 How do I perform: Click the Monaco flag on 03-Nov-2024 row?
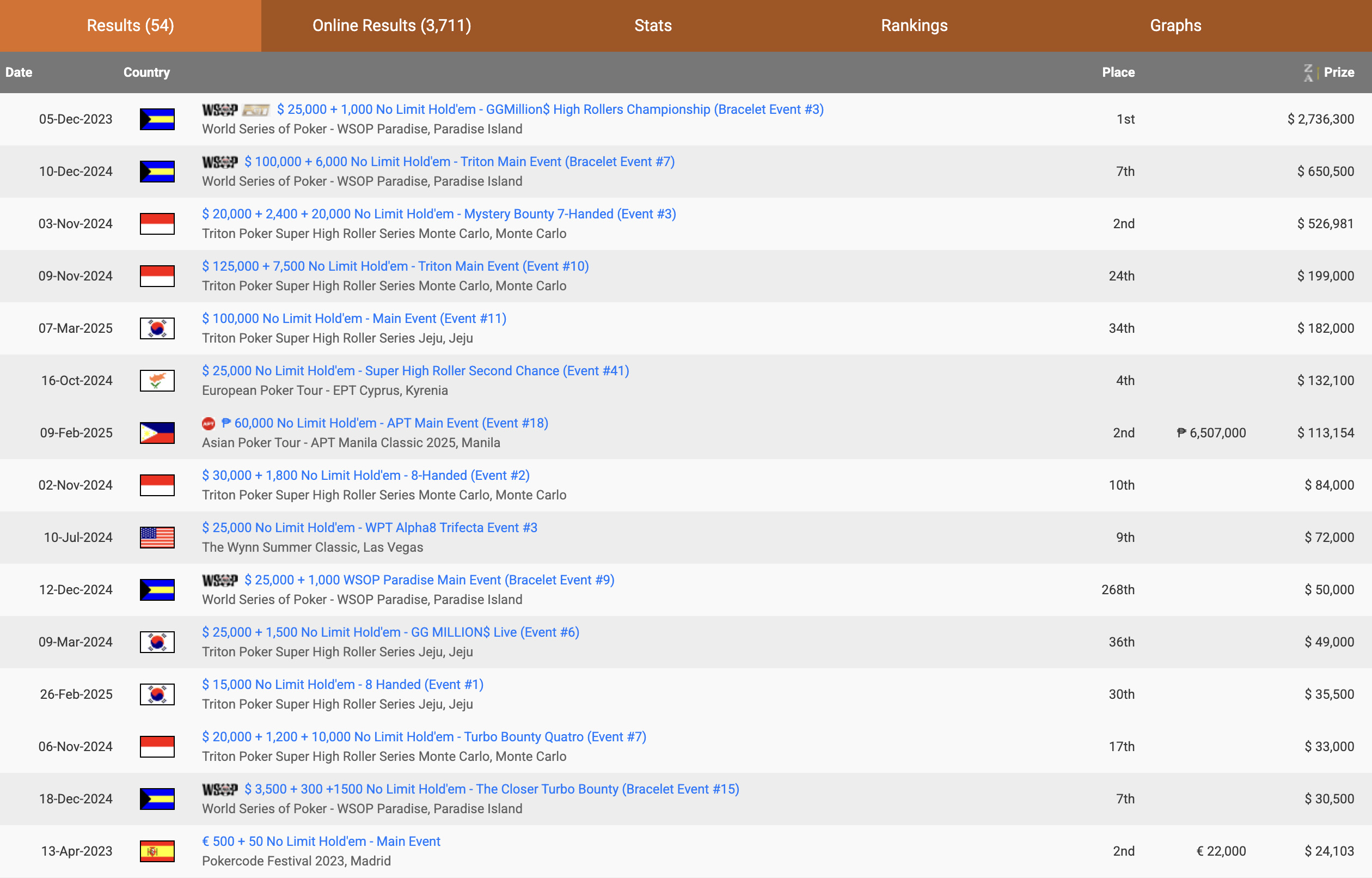point(157,223)
